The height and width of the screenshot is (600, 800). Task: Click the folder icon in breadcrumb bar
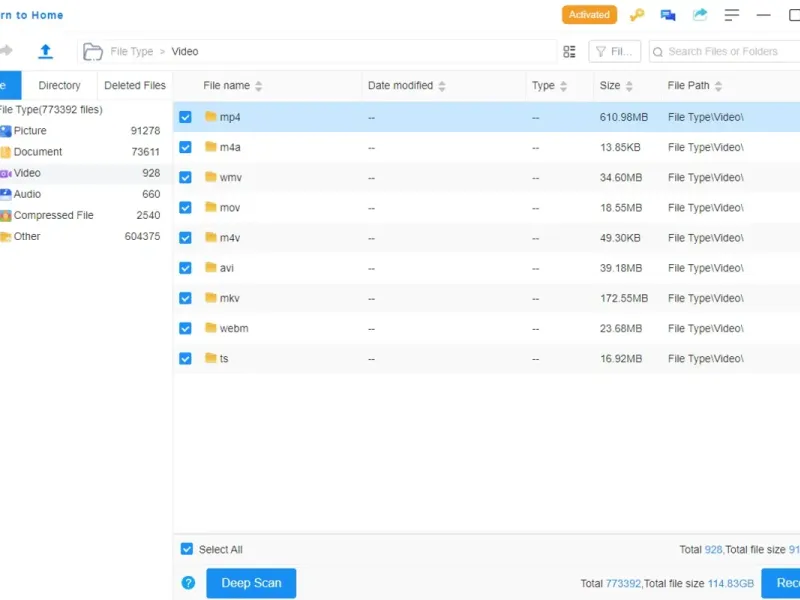coord(93,52)
